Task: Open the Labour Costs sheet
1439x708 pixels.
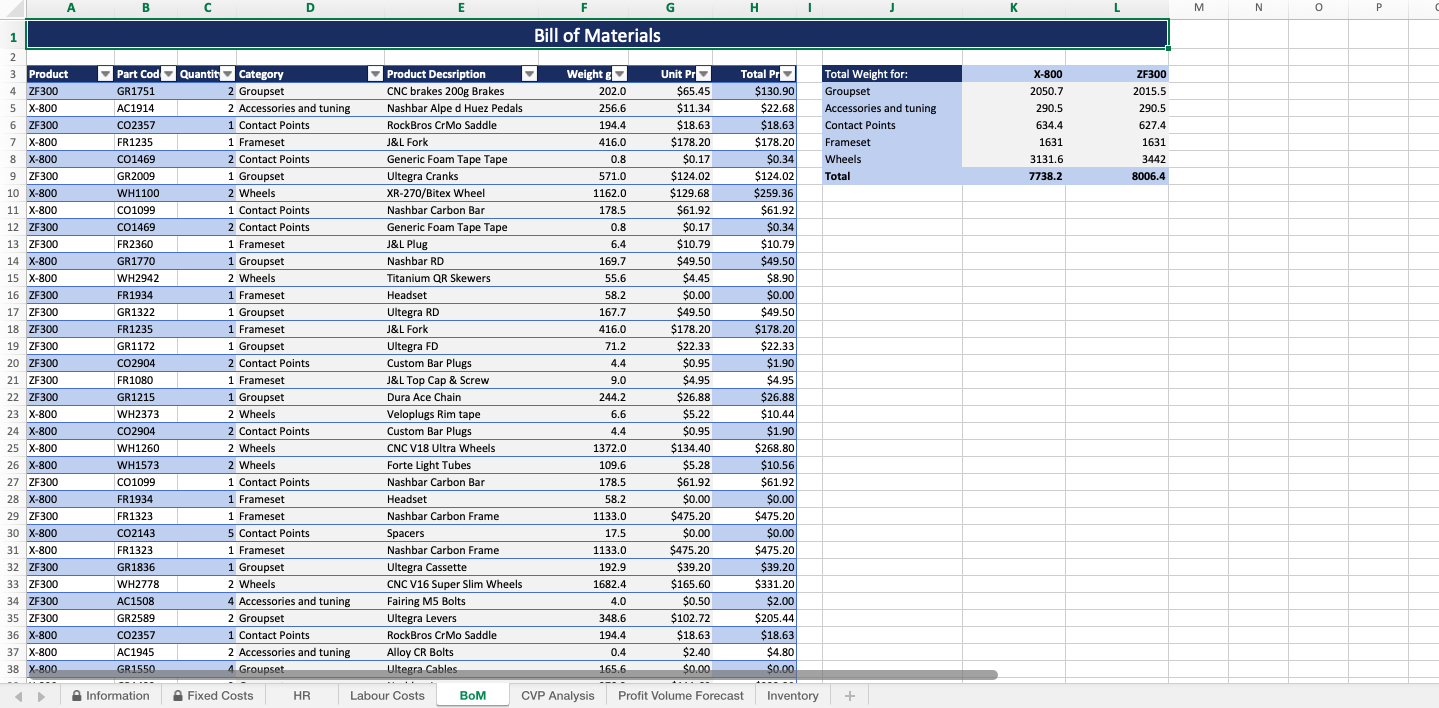Action: coord(387,695)
